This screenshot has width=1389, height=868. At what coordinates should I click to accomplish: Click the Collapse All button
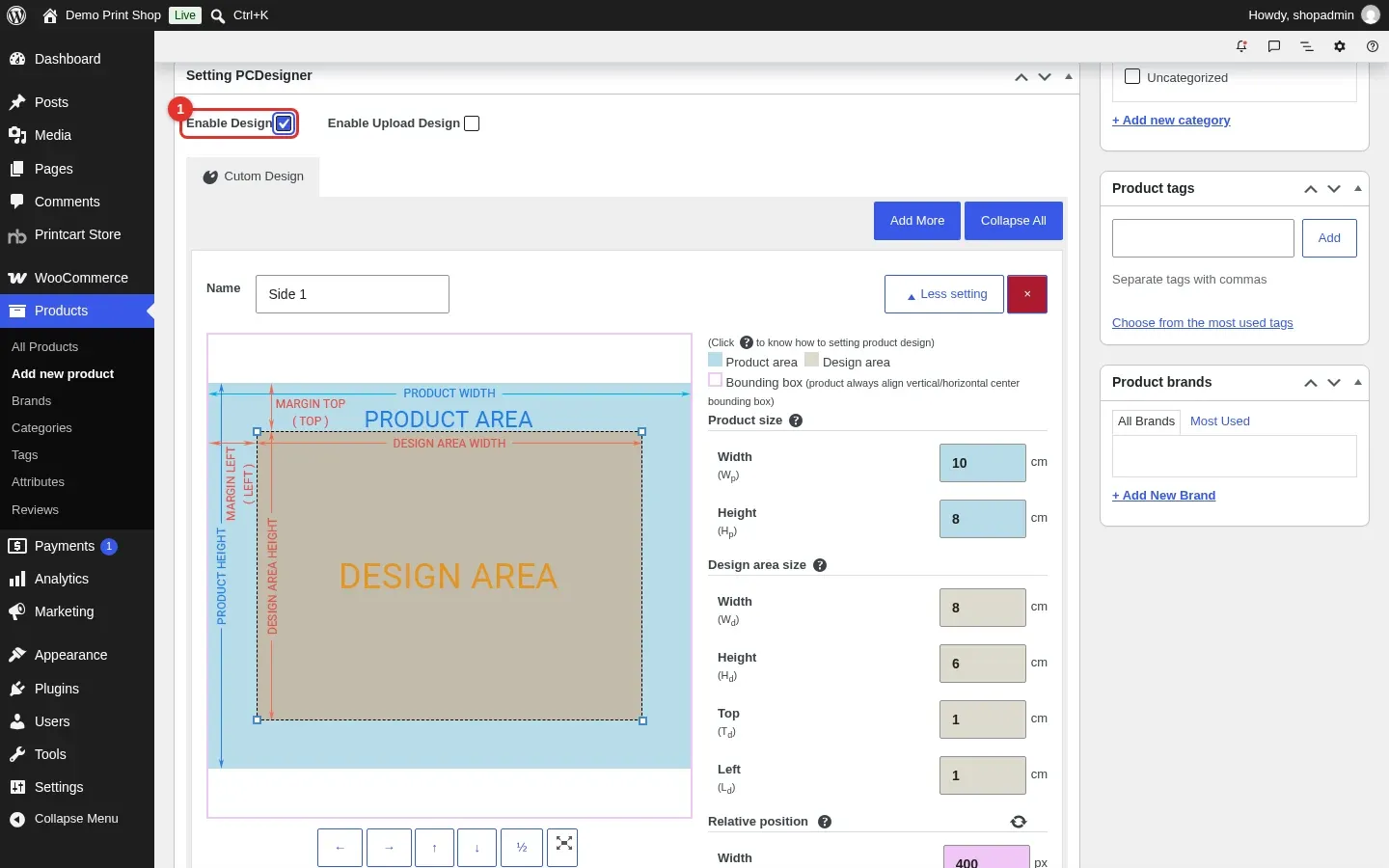1014,221
